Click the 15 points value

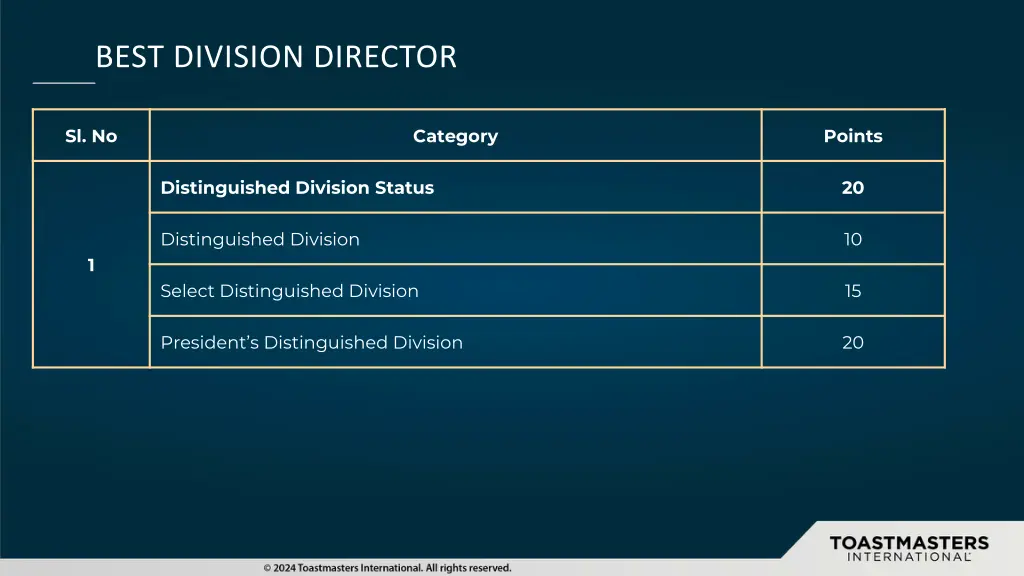(x=853, y=291)
